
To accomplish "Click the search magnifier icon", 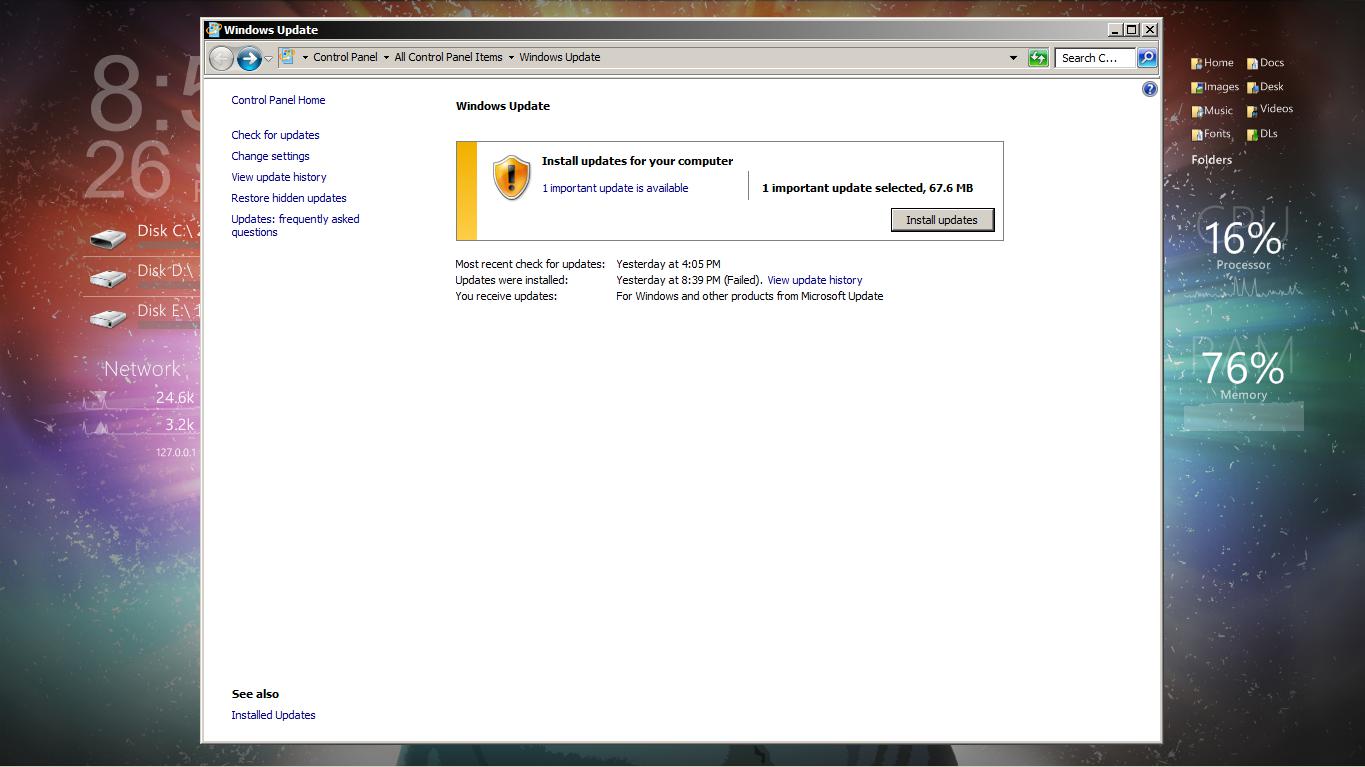I will [1147, 58].
